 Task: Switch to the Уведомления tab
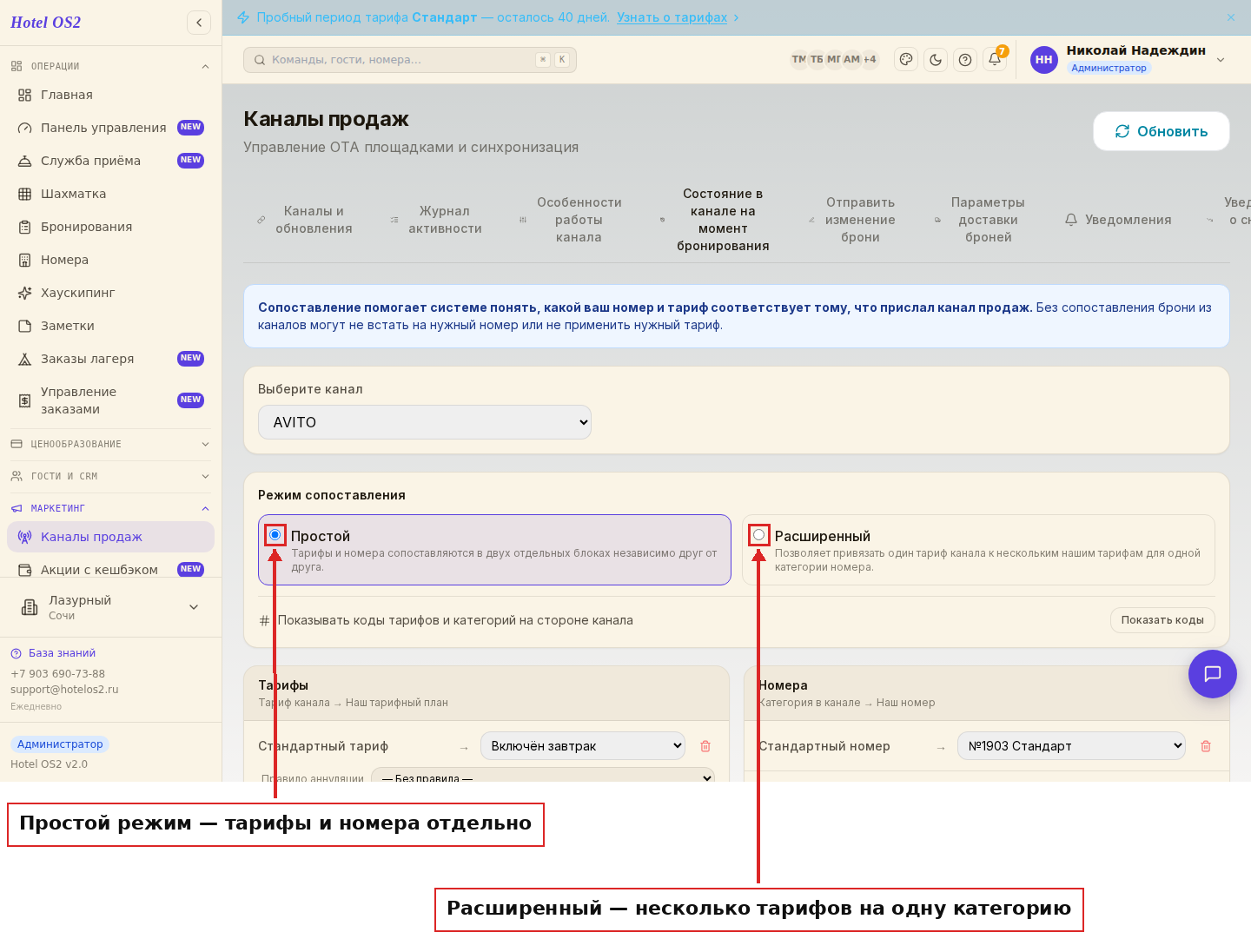1118,220
